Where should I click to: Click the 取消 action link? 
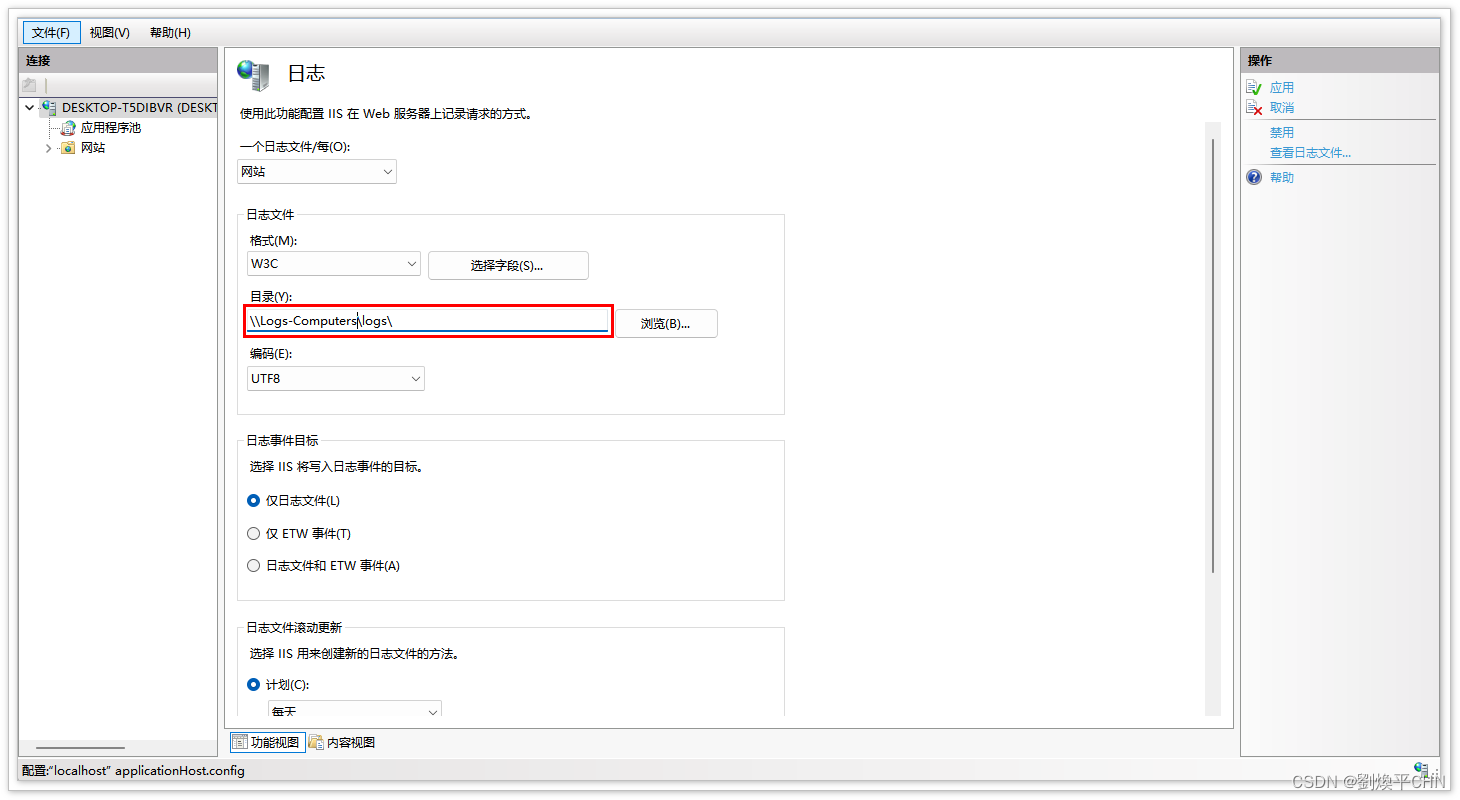(x=1282, y=108)
